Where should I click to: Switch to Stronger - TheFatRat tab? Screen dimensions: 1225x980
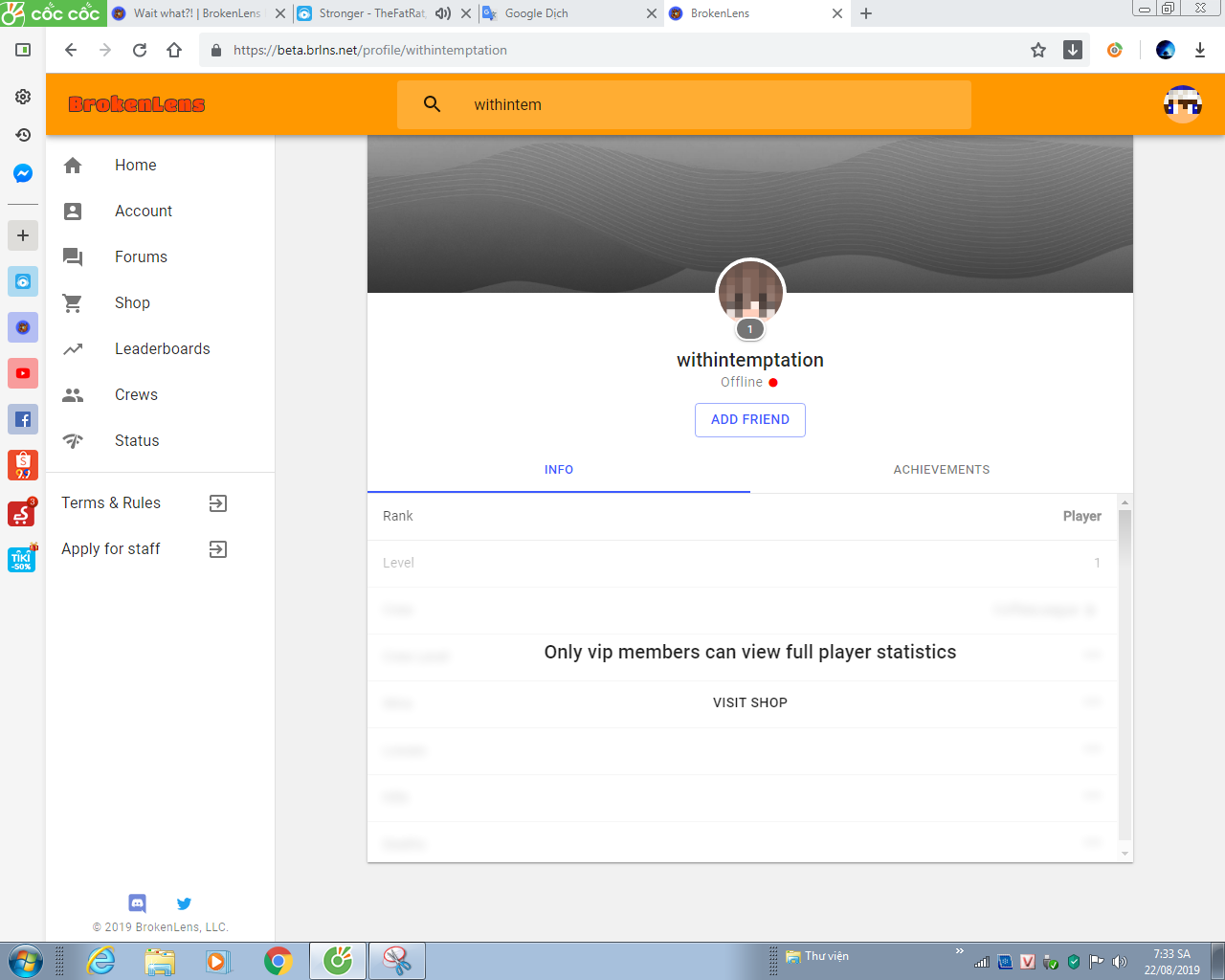pos(373,13)
